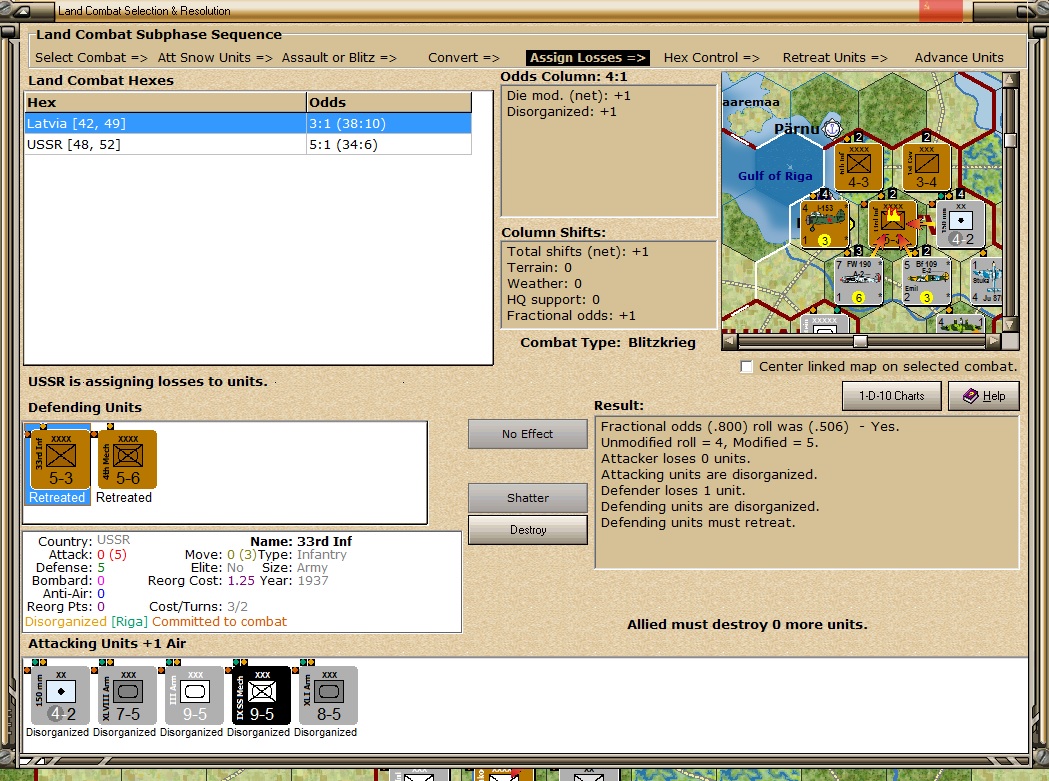Click the Hex column header

pos(165,102)
